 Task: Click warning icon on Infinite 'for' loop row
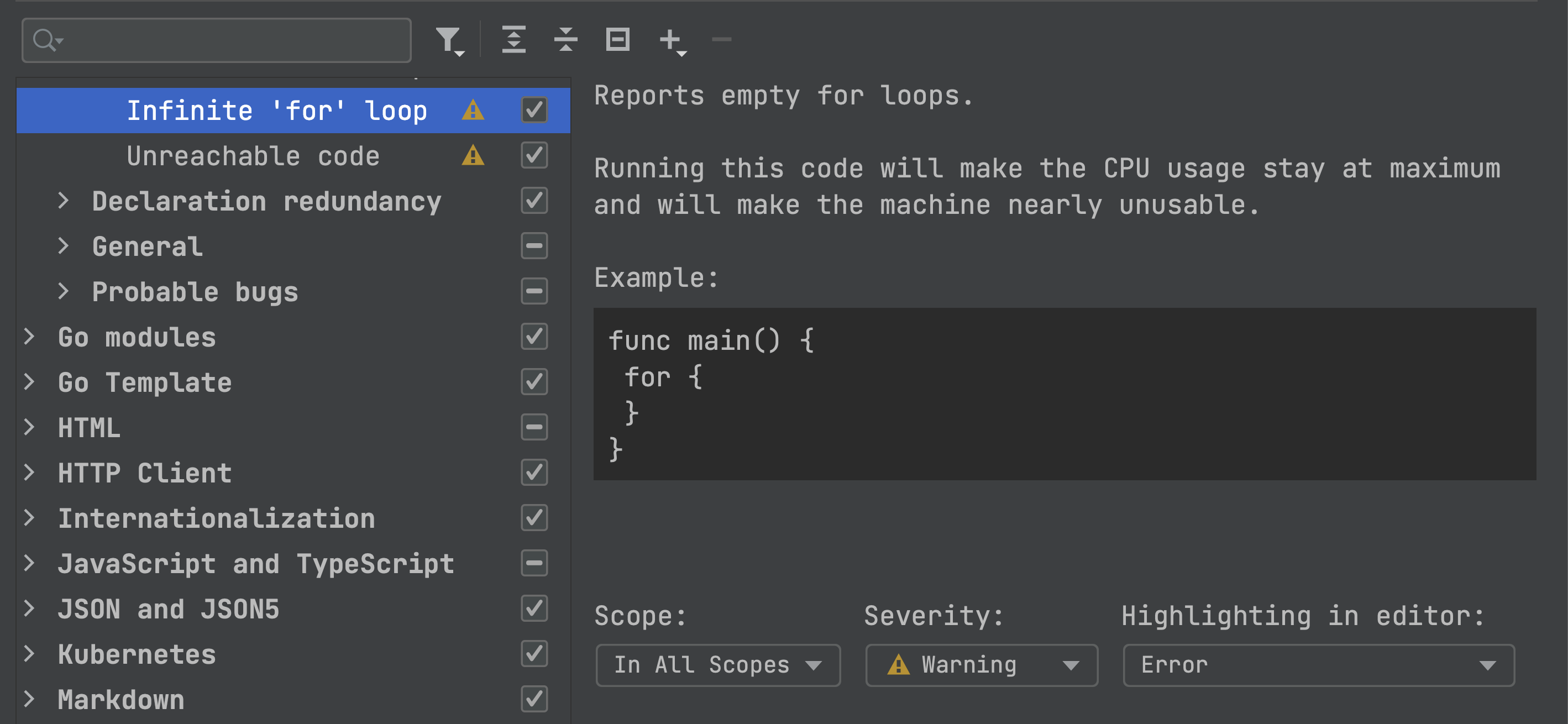point(473,111)
